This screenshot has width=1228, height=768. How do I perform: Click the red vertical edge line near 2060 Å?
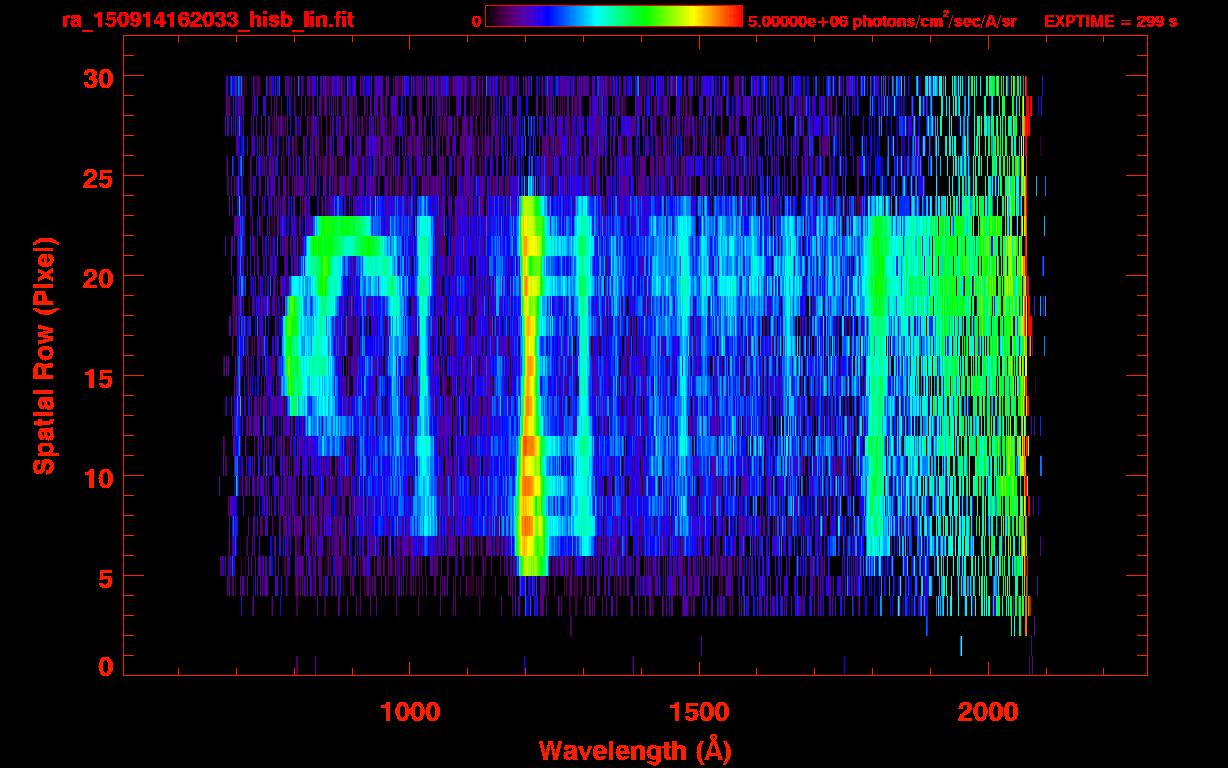1026,350
